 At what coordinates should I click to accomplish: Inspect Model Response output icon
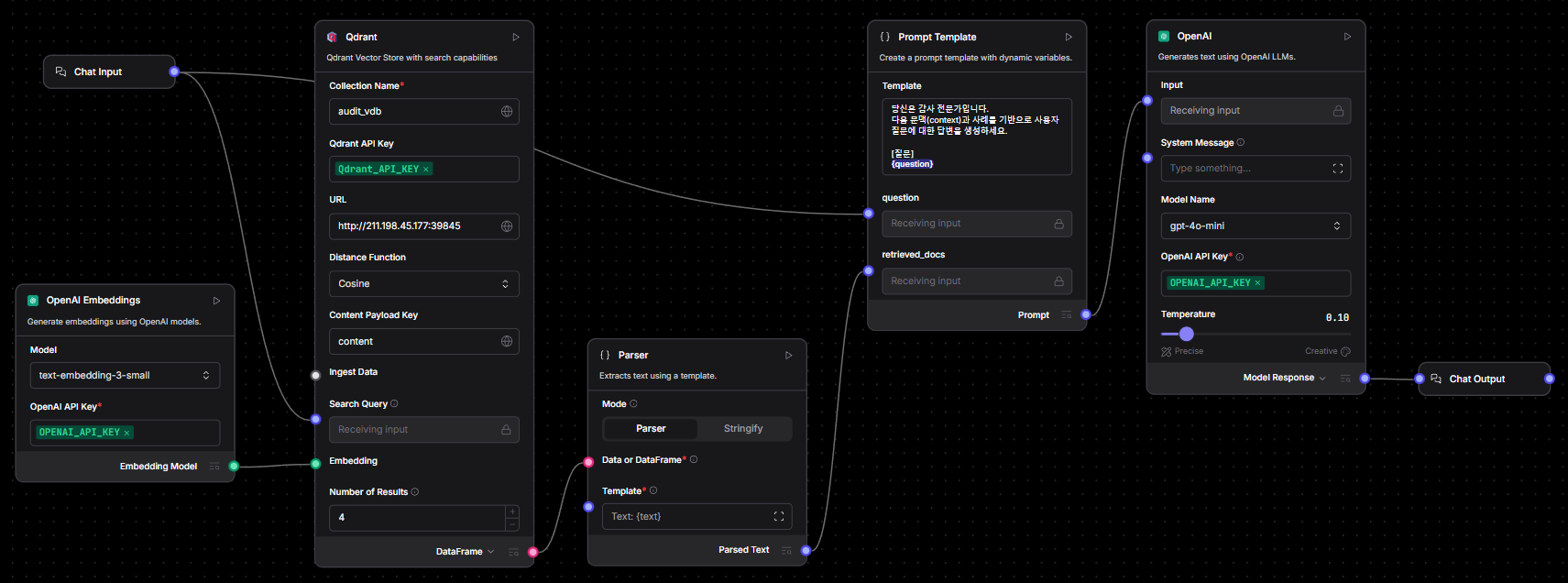1345,379
